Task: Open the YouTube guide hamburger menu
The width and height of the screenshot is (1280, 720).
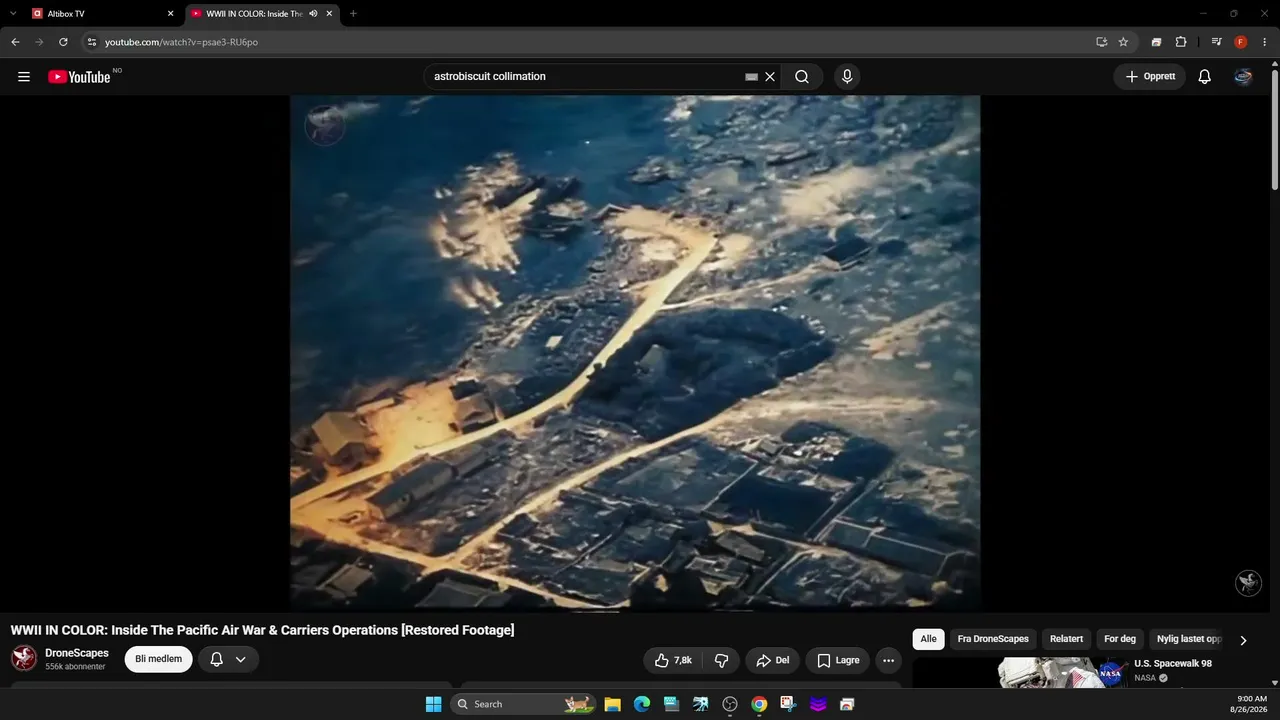Action: pyautogui.click(x=24, y=77)
